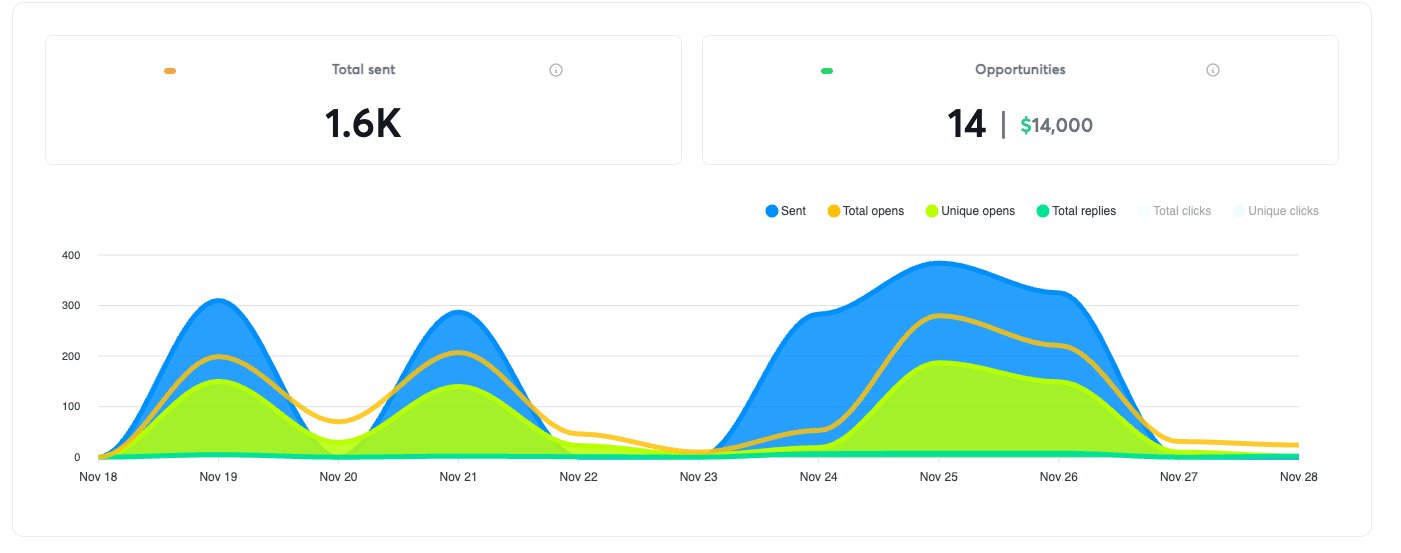Toggle the Unique opens legend item

coord(971,211)
